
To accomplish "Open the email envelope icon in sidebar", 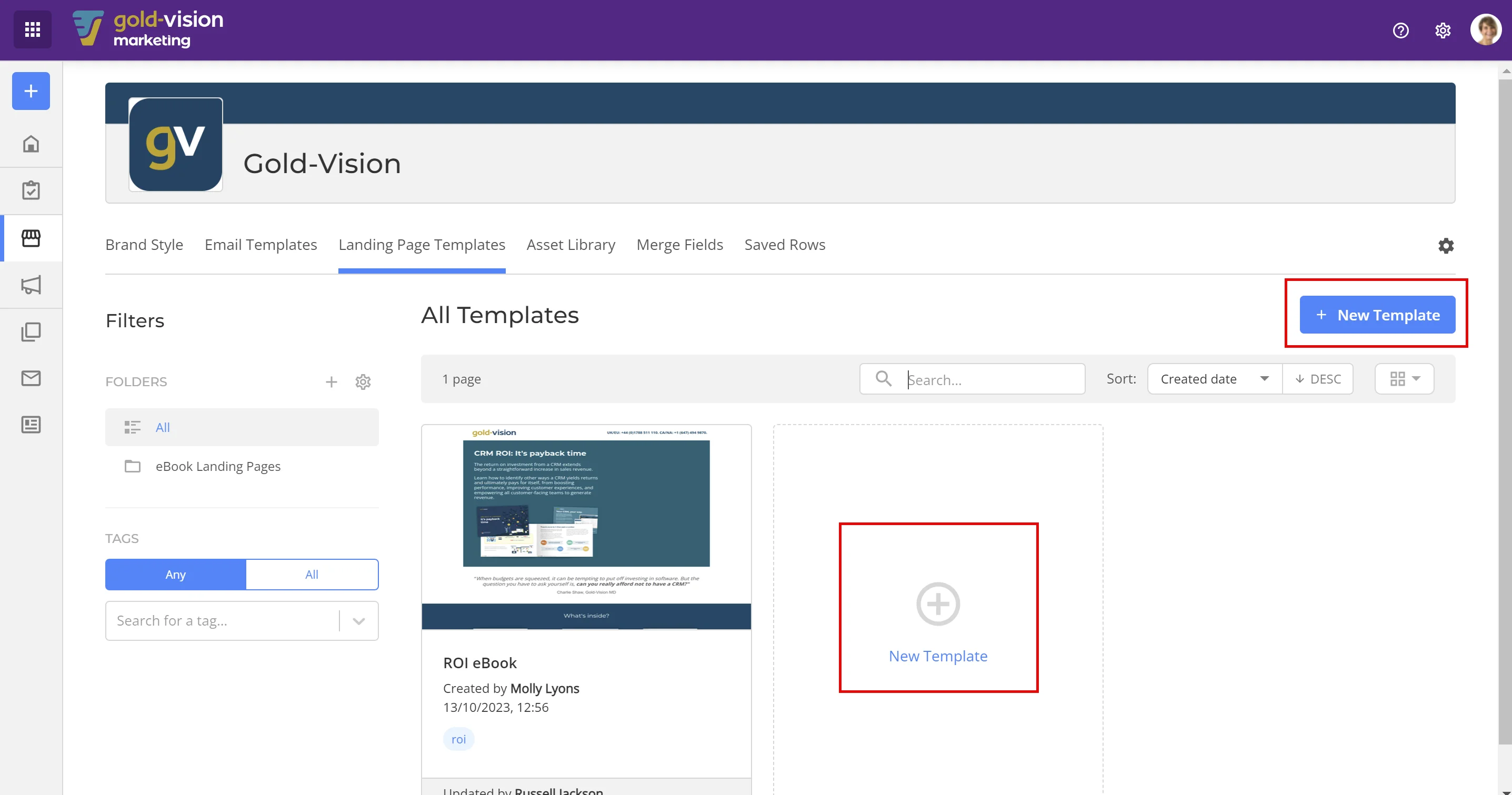I will [31, 378].
